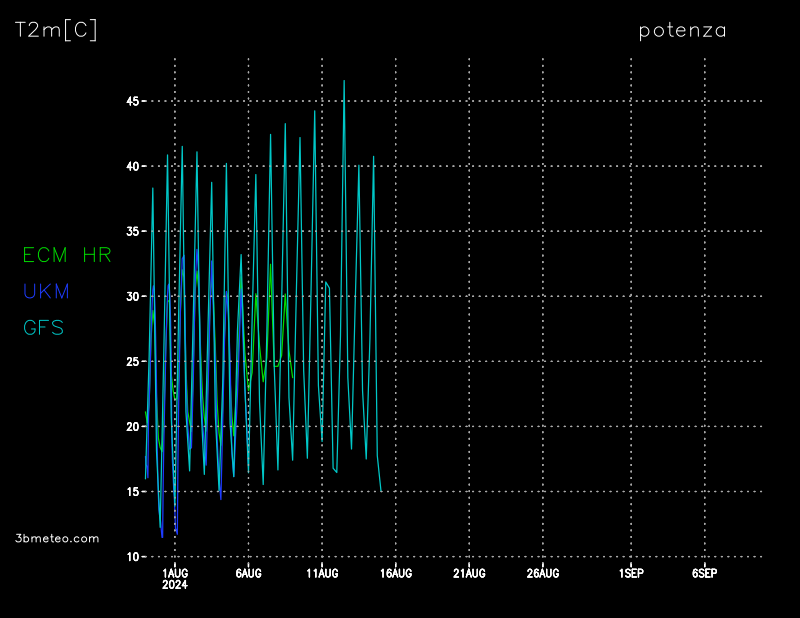This screenshot has width=800, height=618.
Task: Select the UKM legend entry
Action: (46, 292)
